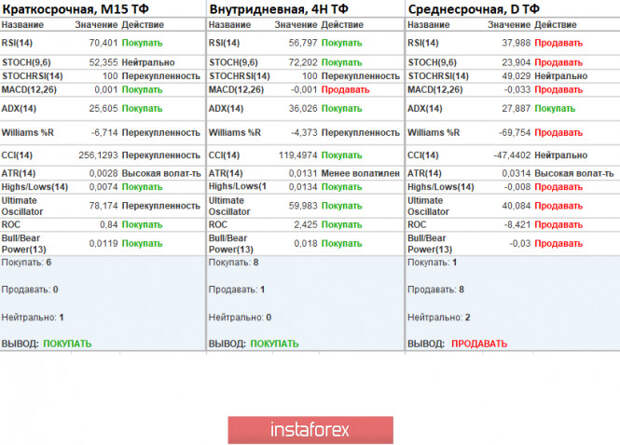Select the RSI value 37,988
Viewport: 620px width, 445px height.
pos(516,43)
